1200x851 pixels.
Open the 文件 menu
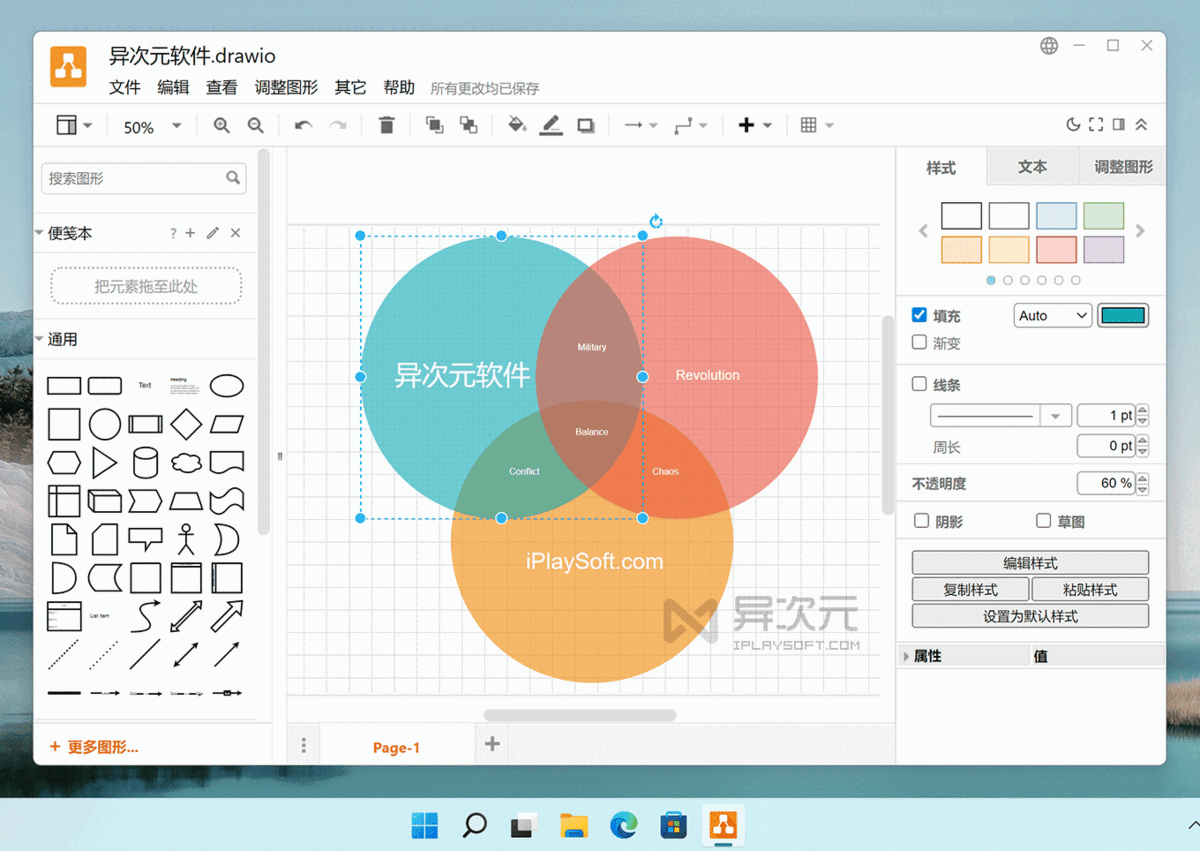[125, 88]
